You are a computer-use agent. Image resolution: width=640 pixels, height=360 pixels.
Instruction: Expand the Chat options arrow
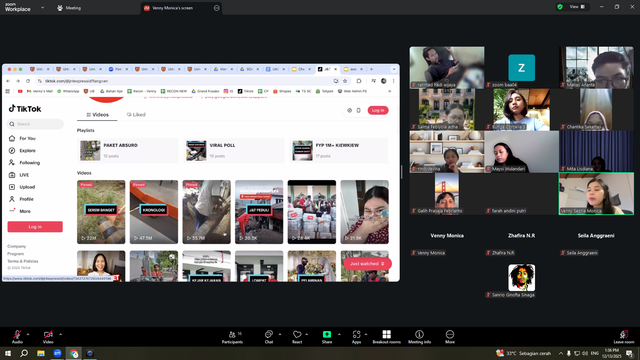(x=280, y=334)
